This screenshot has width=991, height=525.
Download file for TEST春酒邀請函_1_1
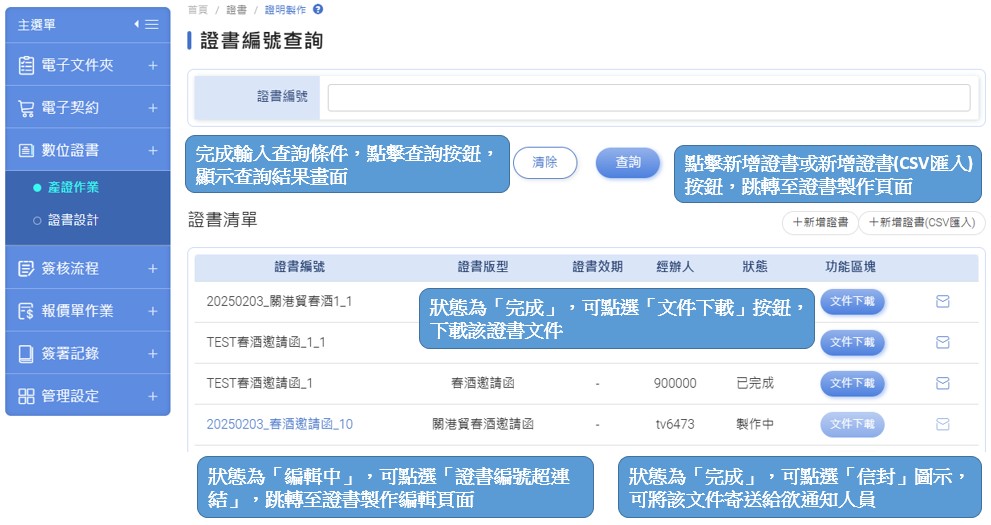click(852, 342)
